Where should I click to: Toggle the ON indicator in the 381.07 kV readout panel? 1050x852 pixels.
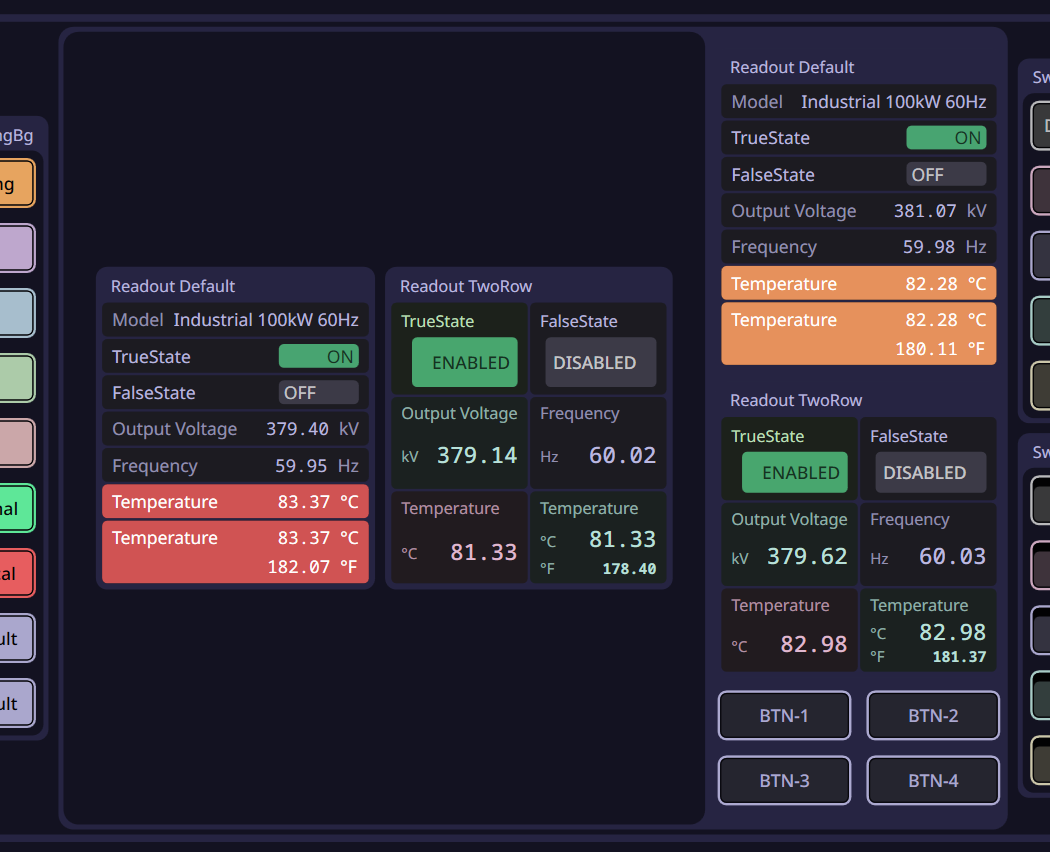click(x=946, y=138)
